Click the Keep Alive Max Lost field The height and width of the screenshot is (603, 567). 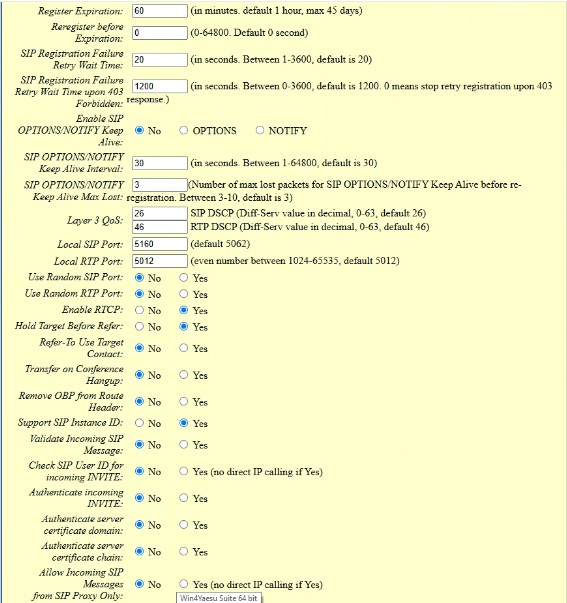point(160,185)
